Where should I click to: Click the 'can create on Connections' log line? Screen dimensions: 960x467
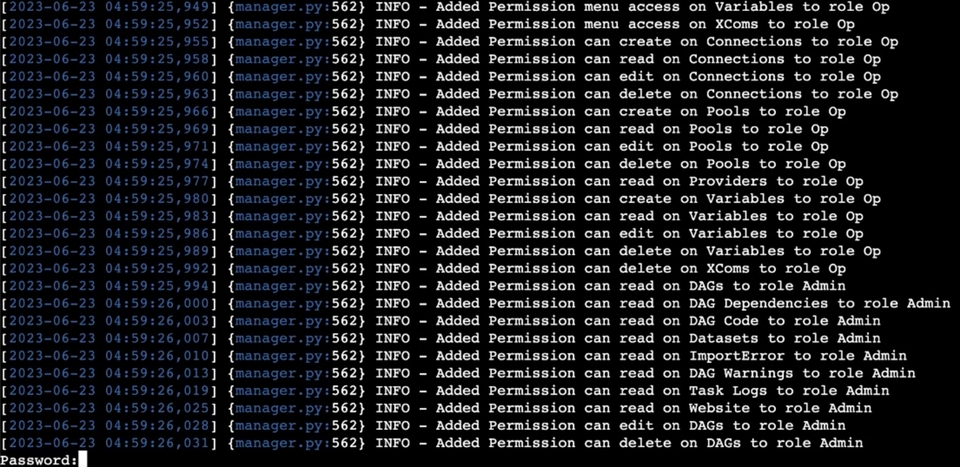[x=449, y=42]
